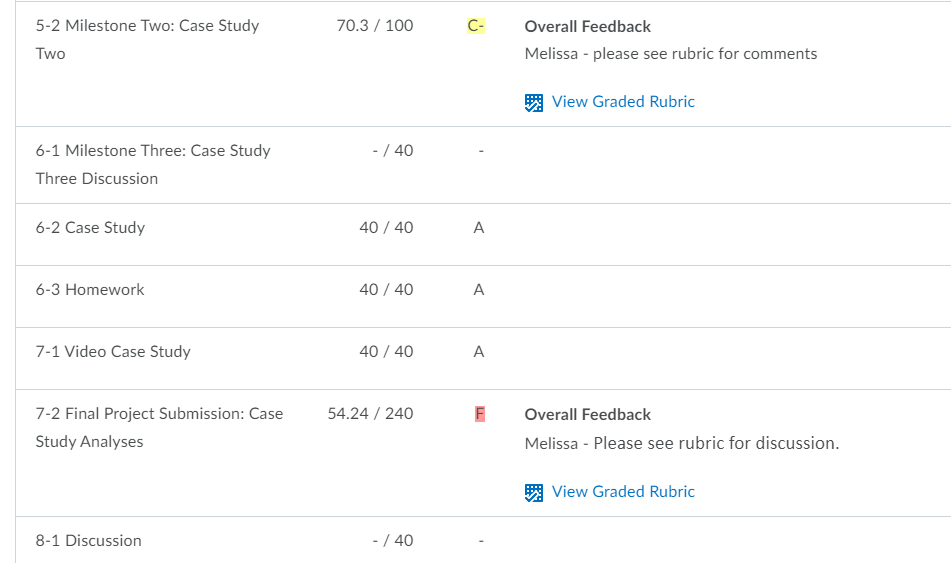Select the 6-3 Homework item
This screenshot has width=951, height=563.
click(x=90, y=289)
